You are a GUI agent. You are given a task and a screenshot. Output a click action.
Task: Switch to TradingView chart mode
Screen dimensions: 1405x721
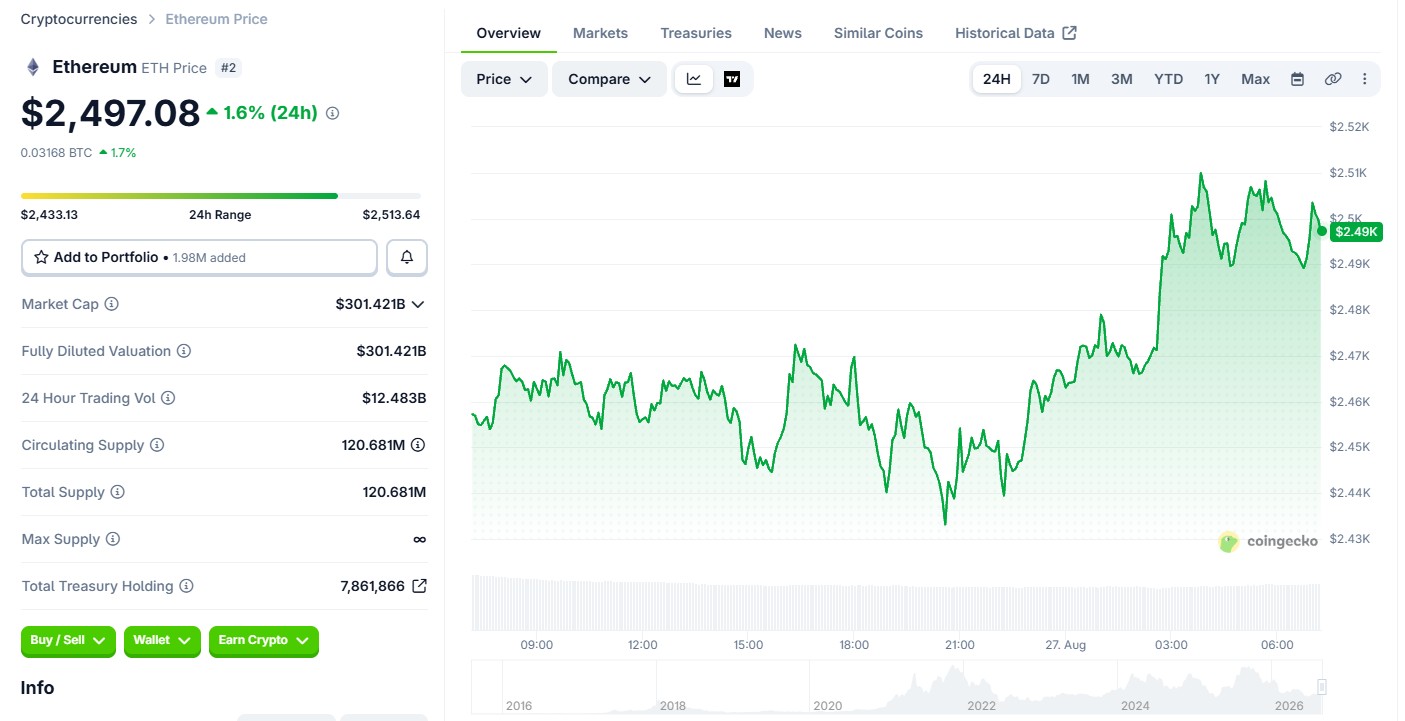click(732, 79)
